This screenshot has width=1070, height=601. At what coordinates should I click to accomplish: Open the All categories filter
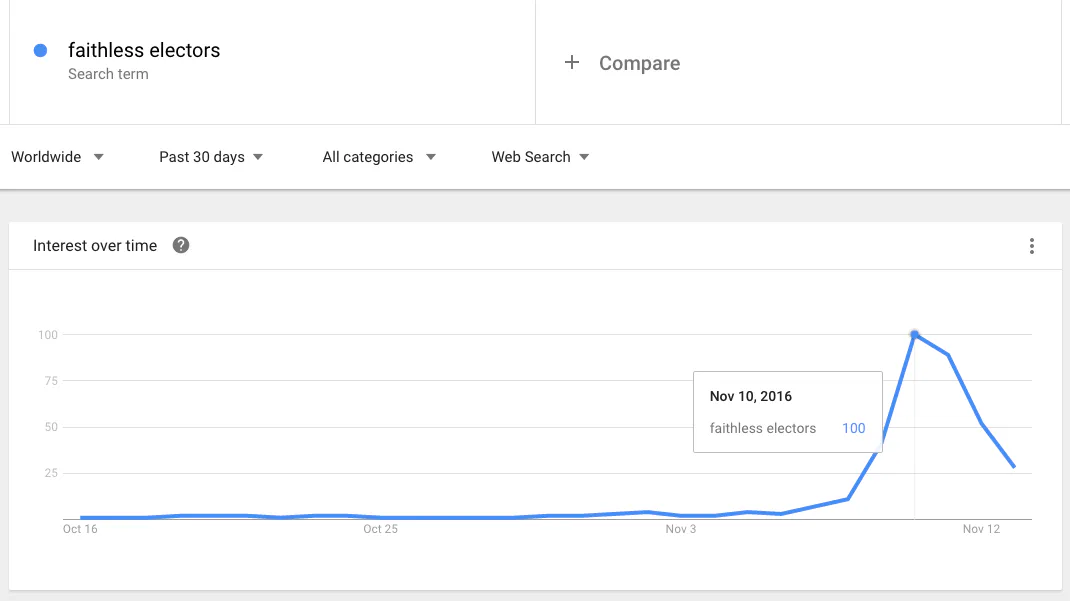click(x=379, y=157)
